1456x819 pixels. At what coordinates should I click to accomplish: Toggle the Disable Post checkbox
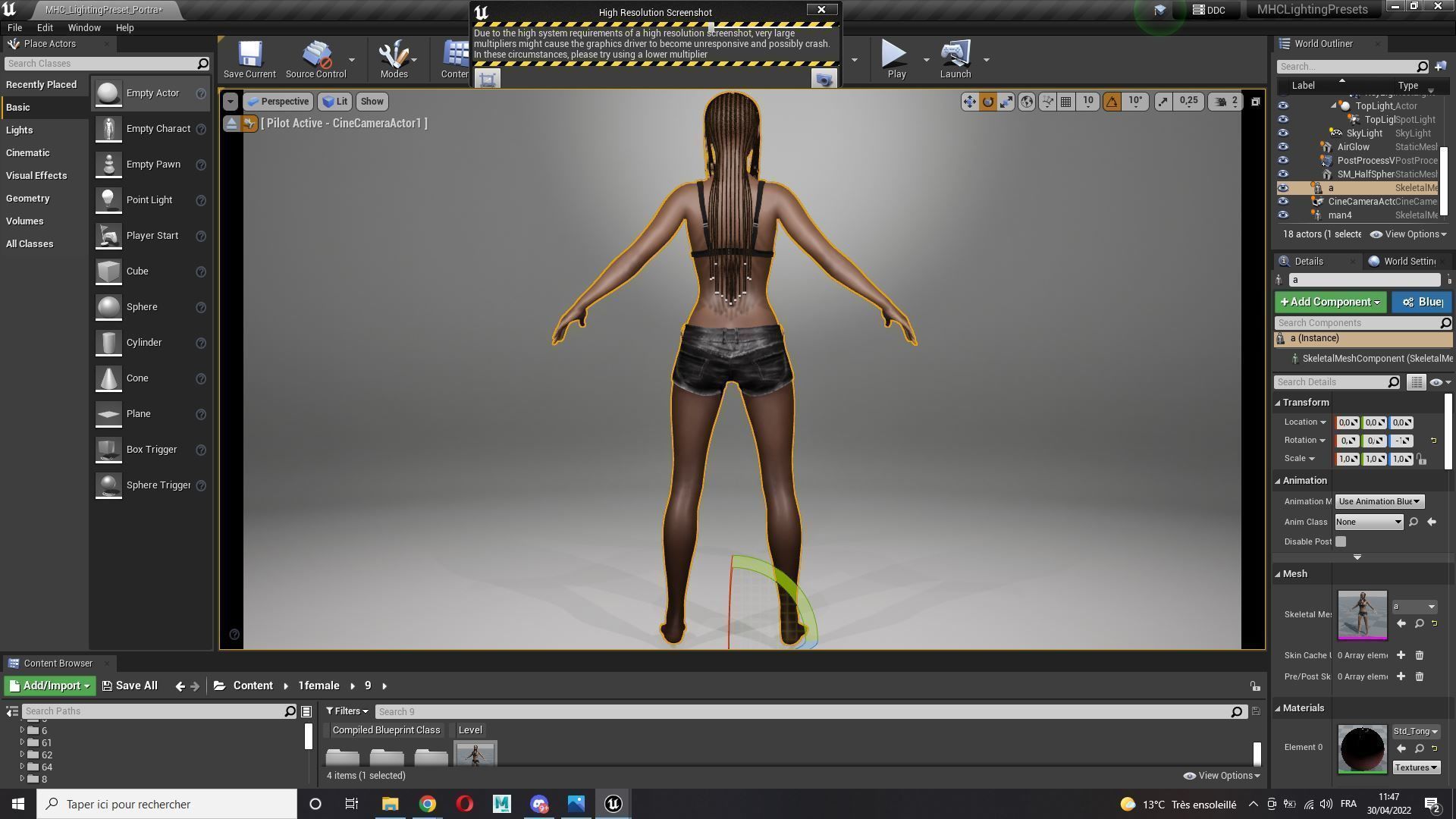(1341, 541)
